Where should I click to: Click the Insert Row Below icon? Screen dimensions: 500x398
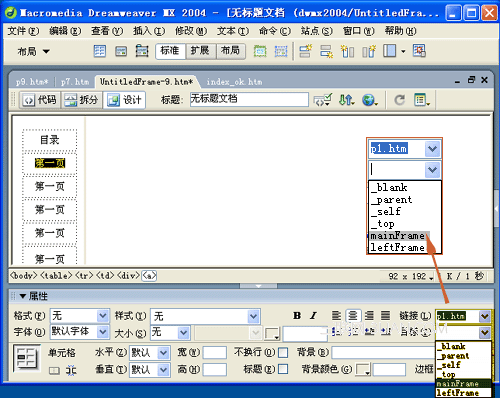[326, 51]
